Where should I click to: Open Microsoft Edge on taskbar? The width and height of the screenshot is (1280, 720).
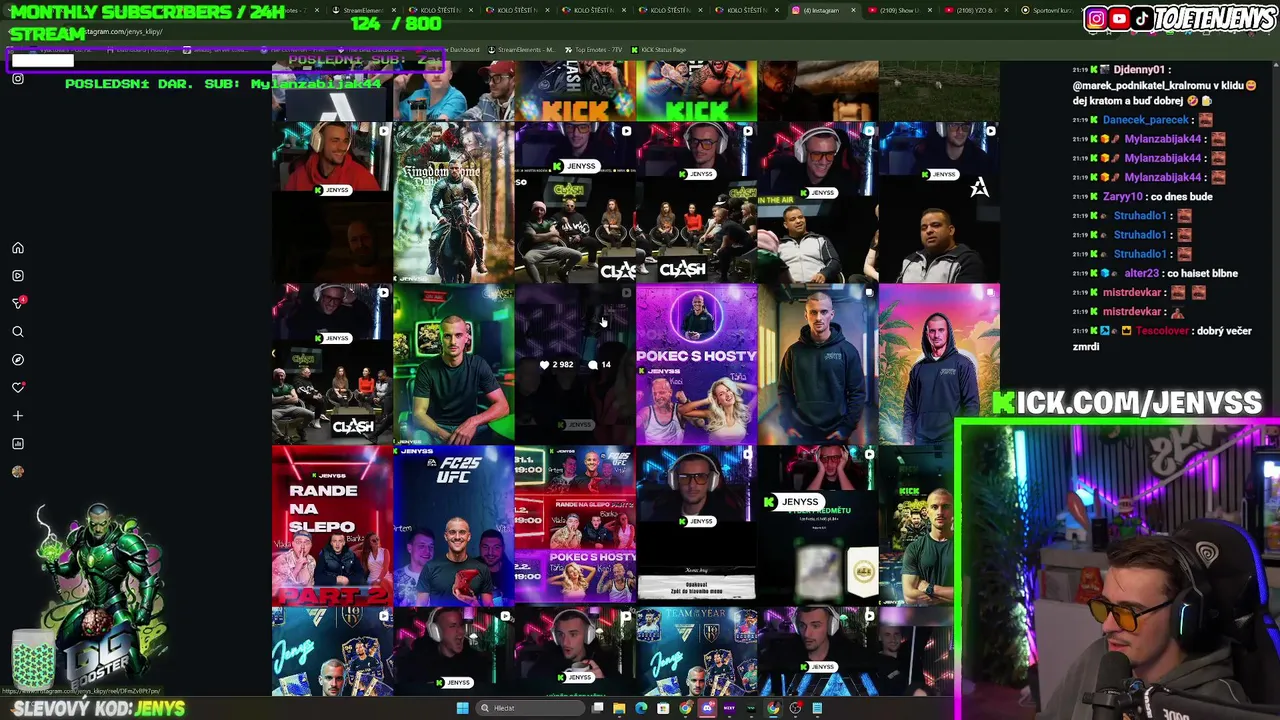pos(642,708)
